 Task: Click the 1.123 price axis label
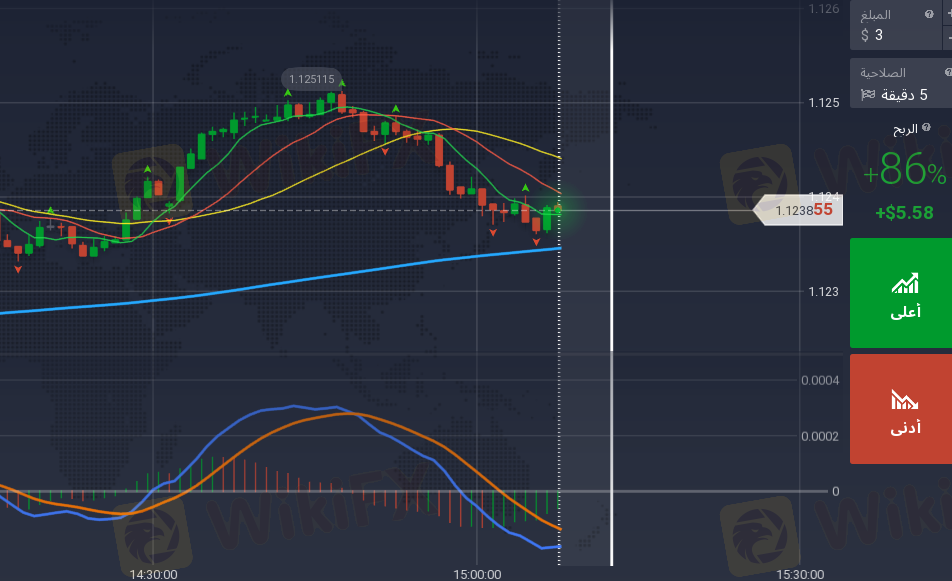pyautogui.click(x=824, y=291)
